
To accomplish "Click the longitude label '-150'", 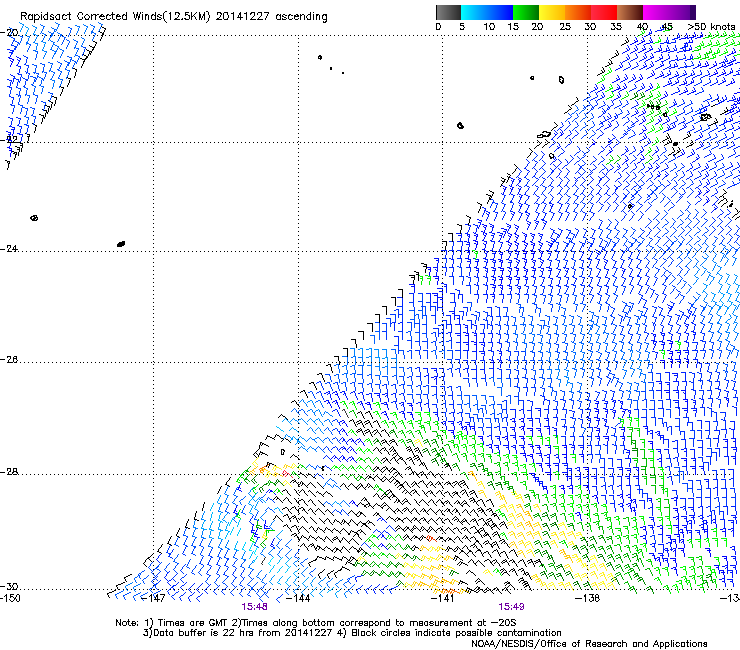I will pos(10,599).
